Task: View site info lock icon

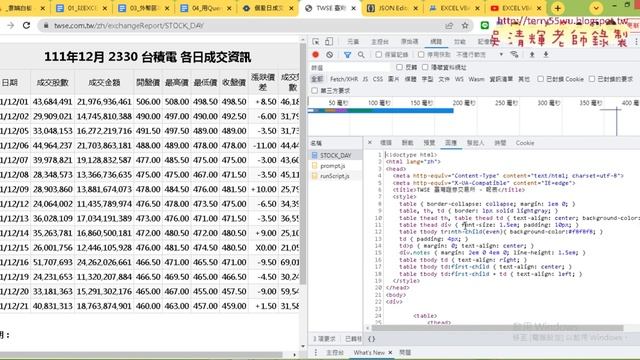Action: click(x=46, y=25)
